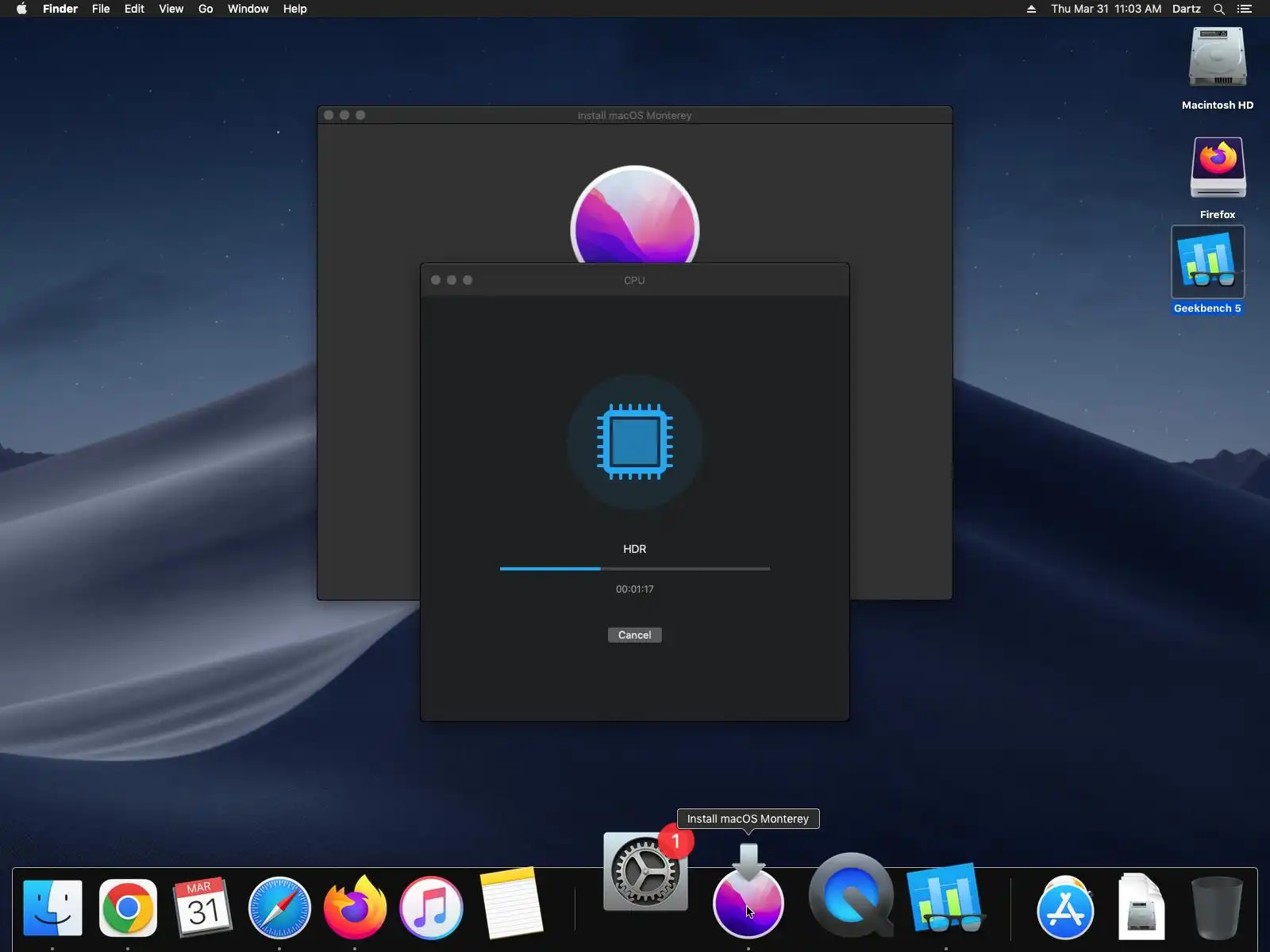Click the date and time in menu bar

1106,9
